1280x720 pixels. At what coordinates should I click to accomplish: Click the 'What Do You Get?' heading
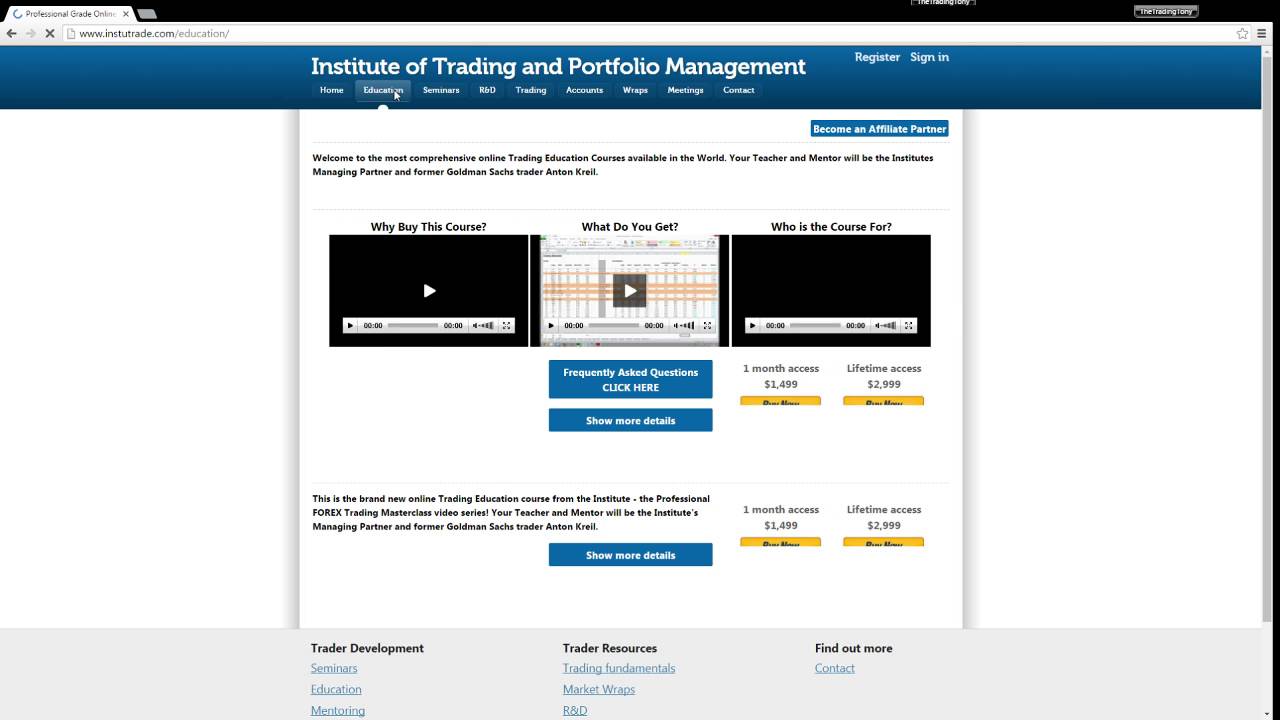coord(630,227)
